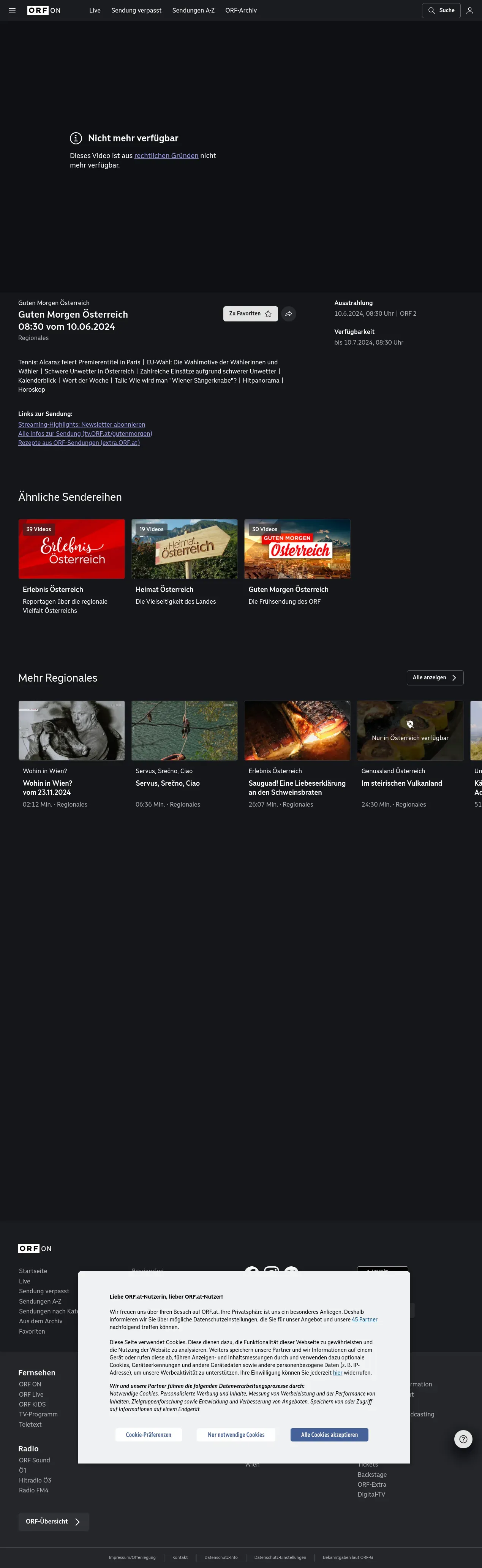Open ORF-Übersicht chevron button

(x=54, y=1522)
